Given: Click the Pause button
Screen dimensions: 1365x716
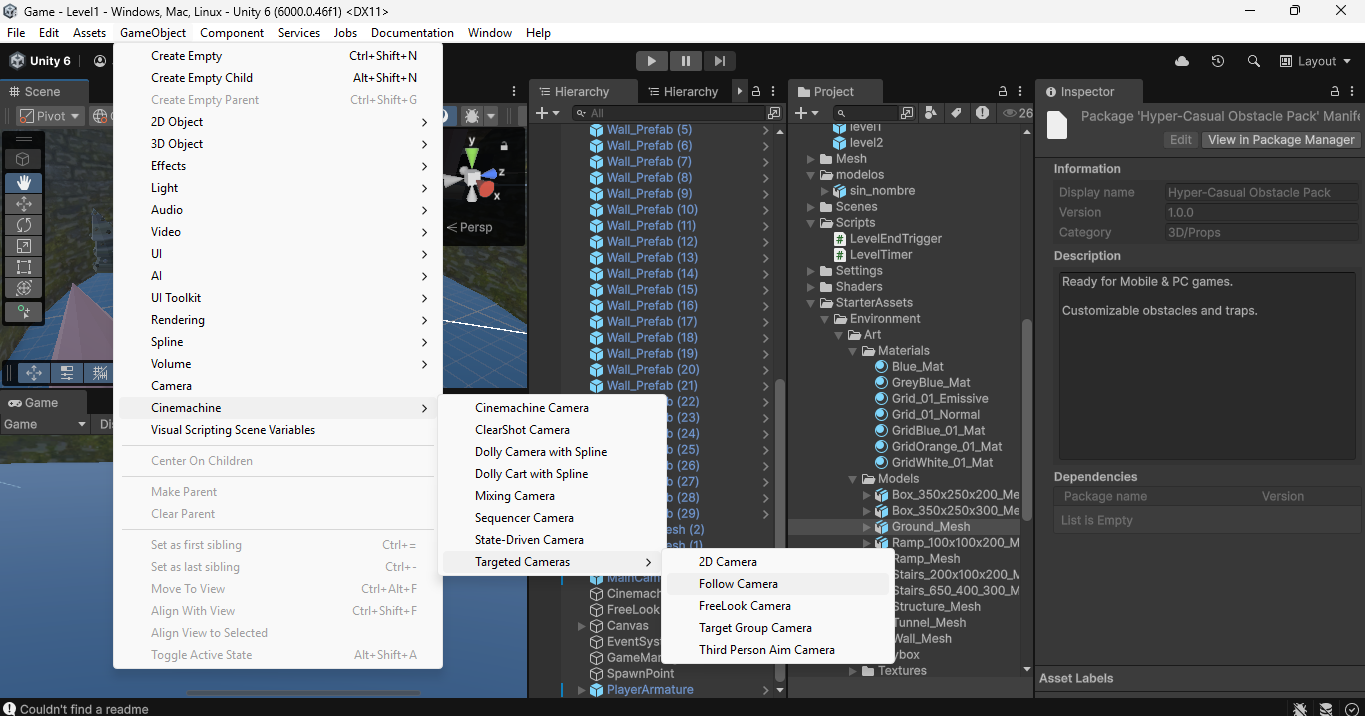Looking at the screenshot, I should [x=685, y=61].
